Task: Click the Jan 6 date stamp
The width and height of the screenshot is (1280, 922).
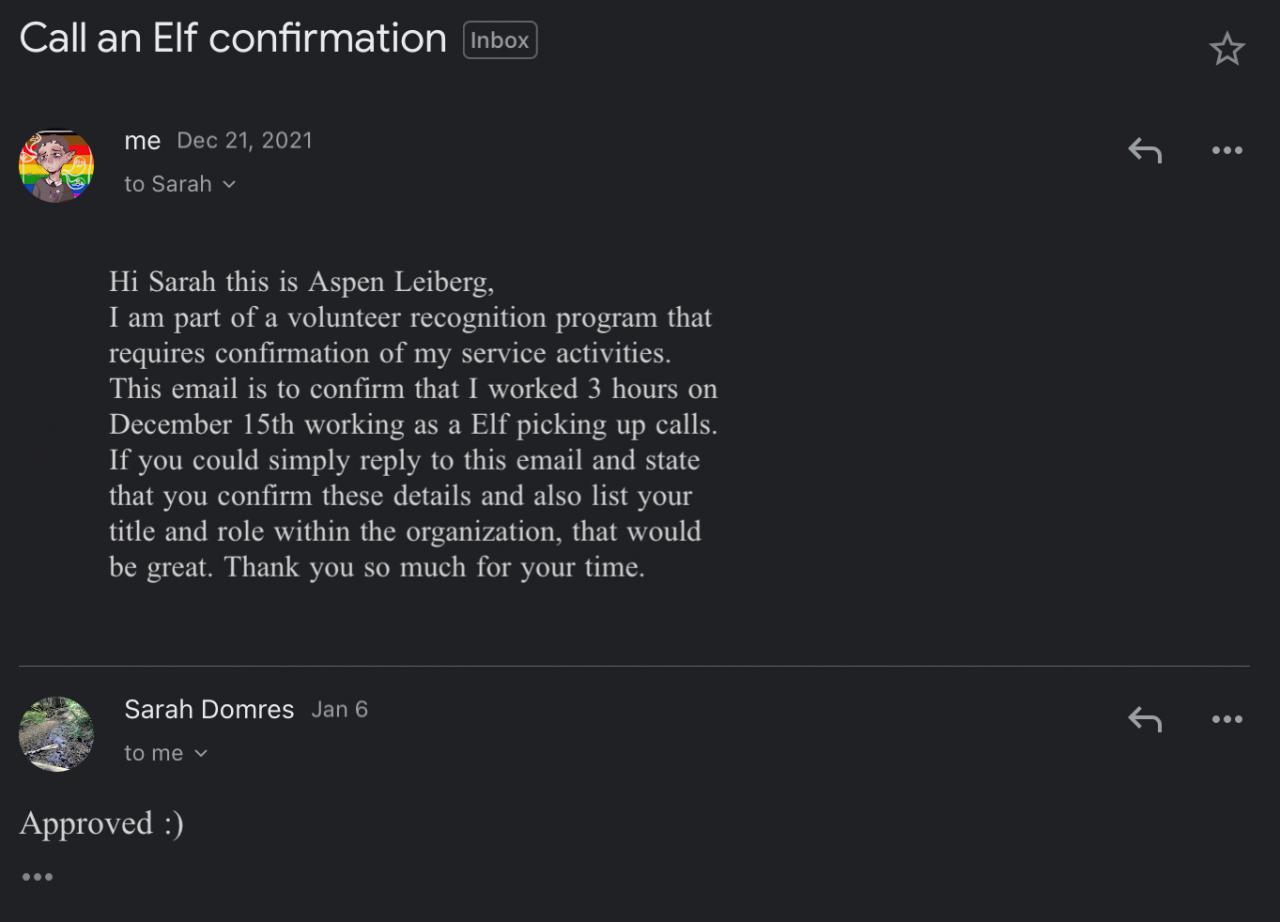Action: (x=339, y=710)
